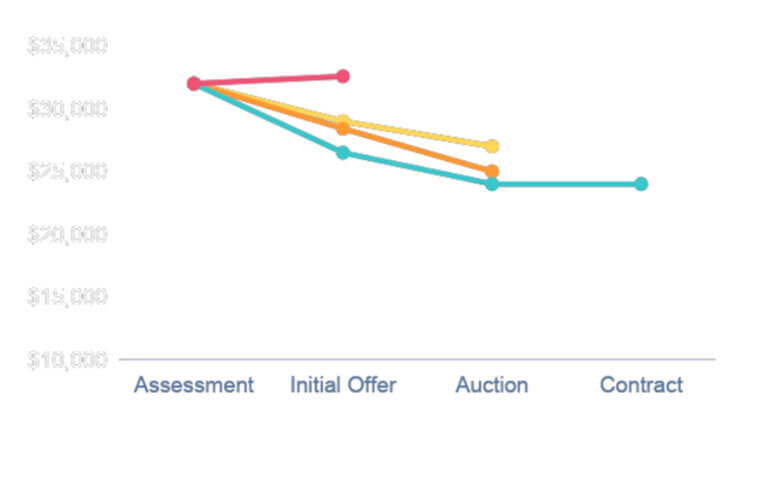The width and height of the screenshot is (760, 500).
Task: Click the orange data point at Auction
Action: click(492, 171)
